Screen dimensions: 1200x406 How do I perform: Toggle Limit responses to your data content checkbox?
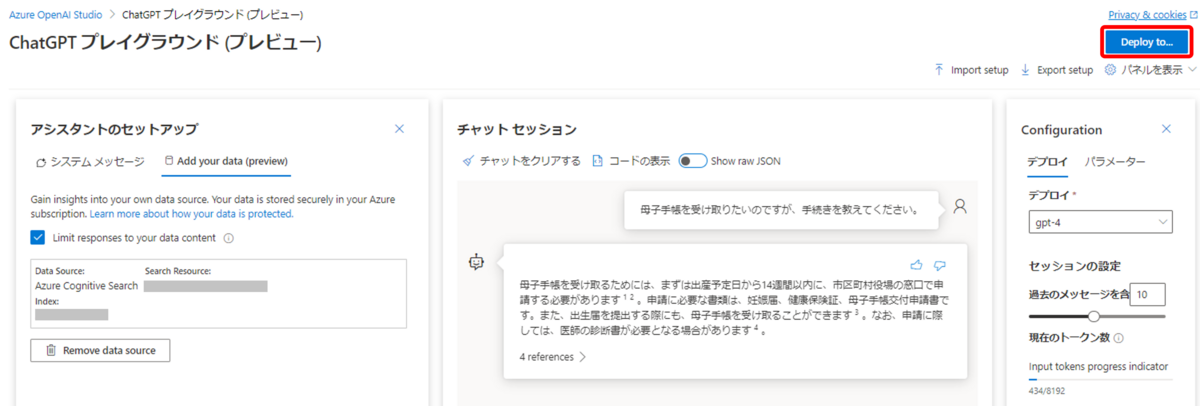pyautogui.click(x=38, y=238)
